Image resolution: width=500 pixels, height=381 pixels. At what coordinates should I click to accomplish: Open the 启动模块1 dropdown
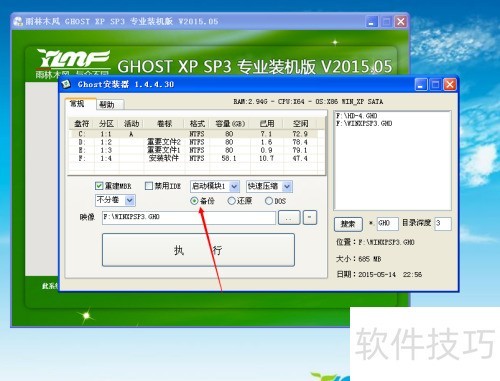point(234,186)
